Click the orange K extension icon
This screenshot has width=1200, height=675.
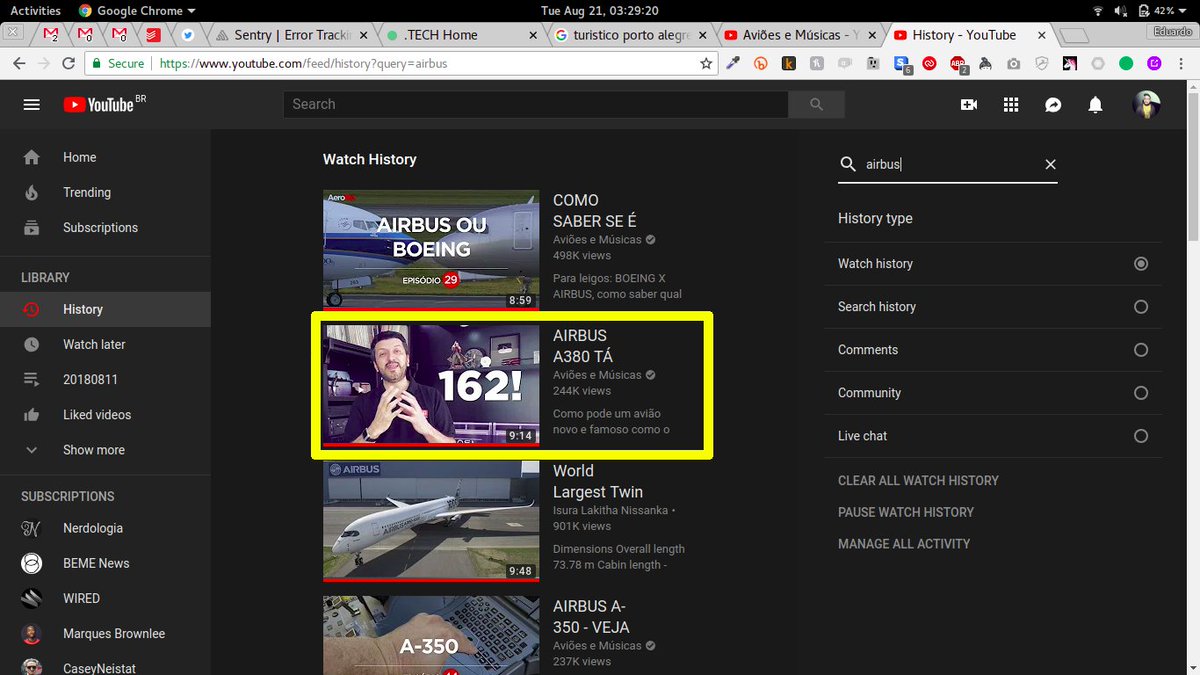(x=789, y=63)
